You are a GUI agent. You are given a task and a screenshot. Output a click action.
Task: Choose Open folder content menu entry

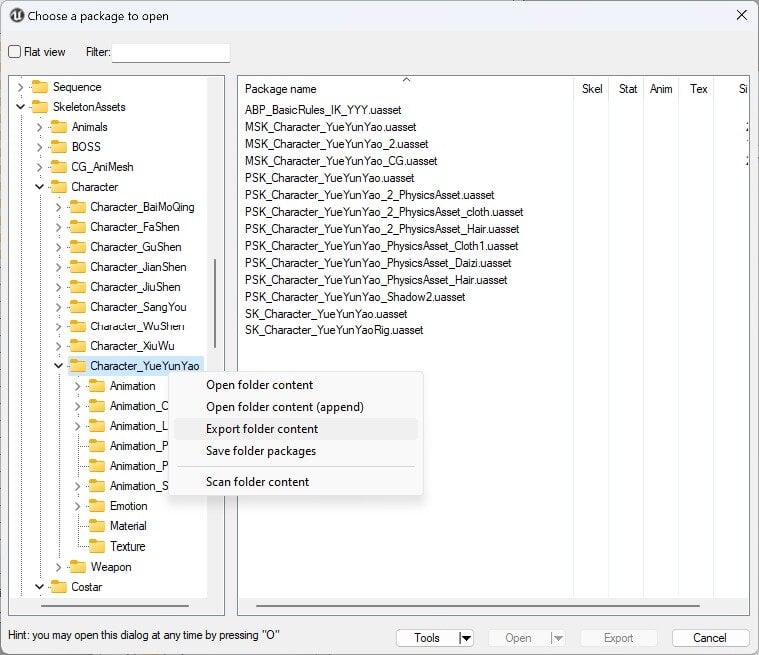295,385
